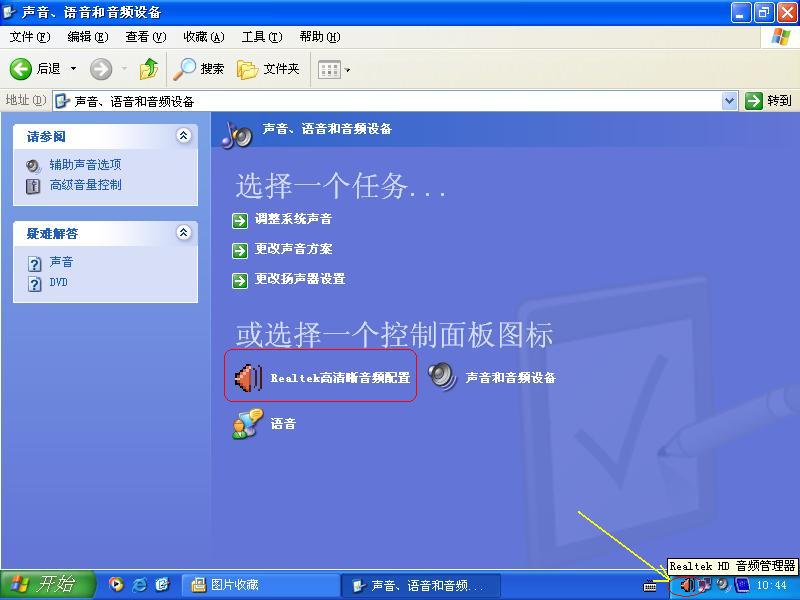
Task: Open the 工具(T) menu
Action: [x=262, y=37]
